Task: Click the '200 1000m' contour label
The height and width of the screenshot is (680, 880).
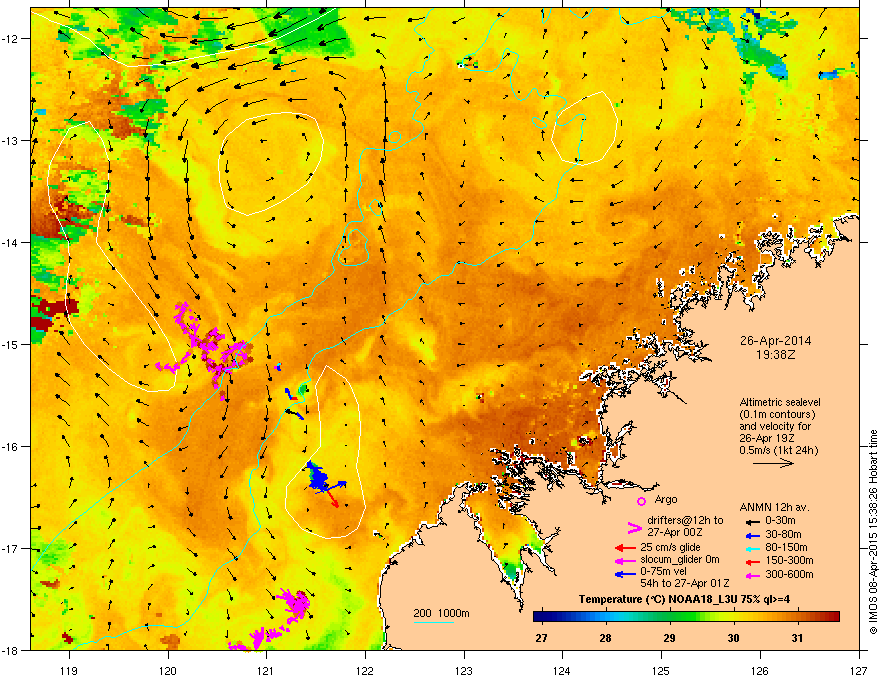Action: click(x=441, y=613)
